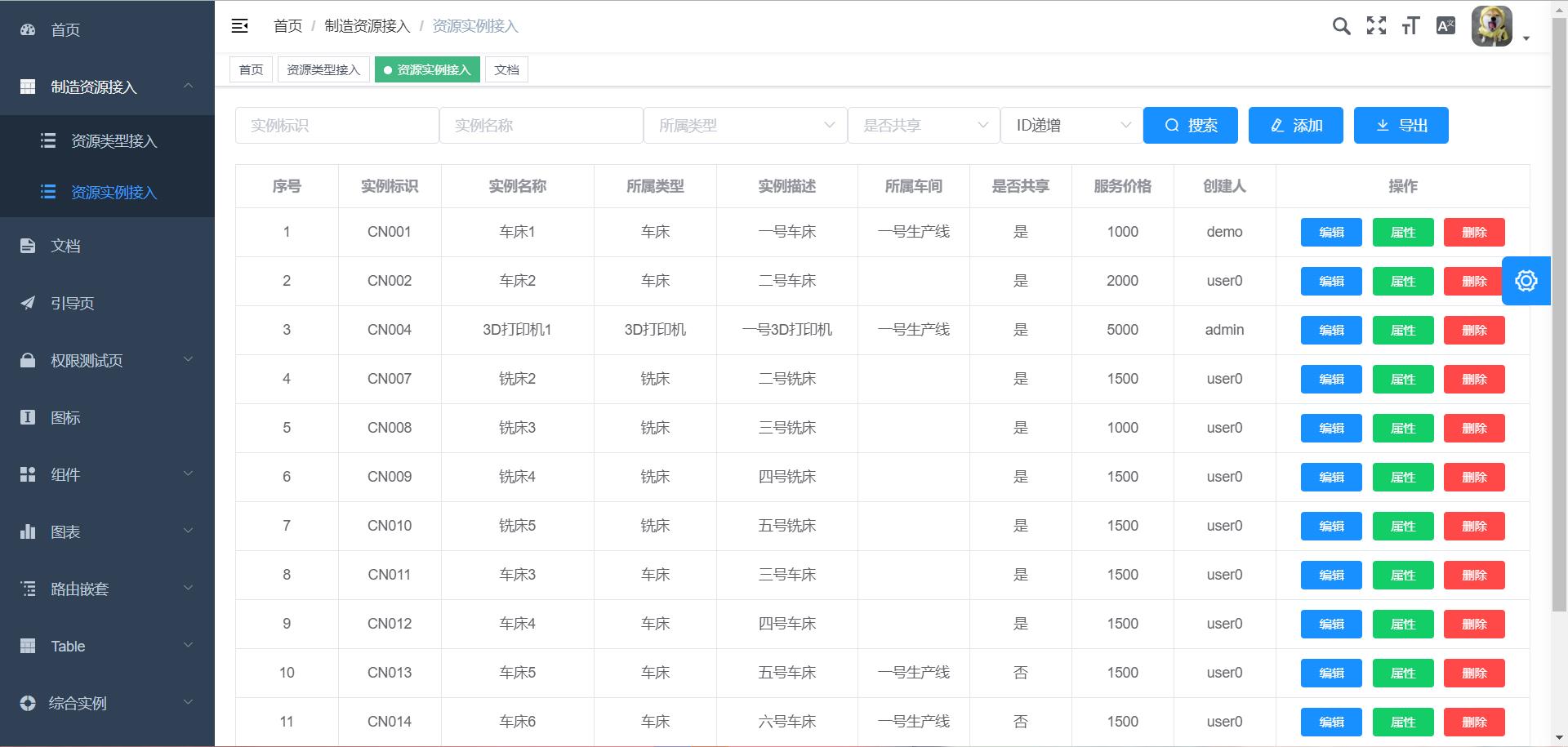Open the floating gear settings panel

click(1526, 281)
